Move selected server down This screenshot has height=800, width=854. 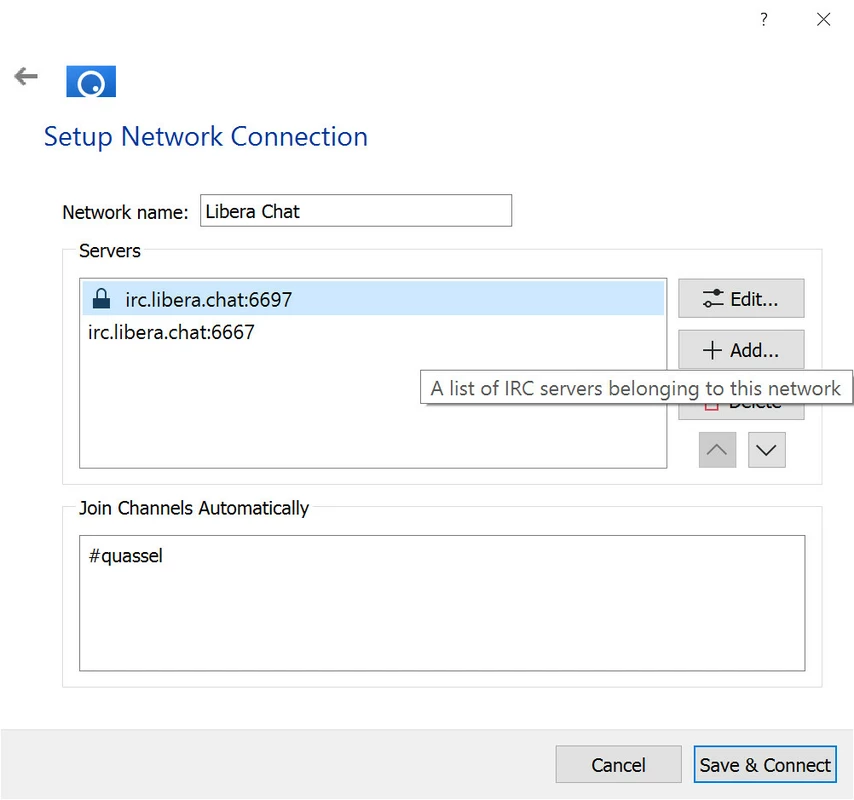click(x=766, y=450)
